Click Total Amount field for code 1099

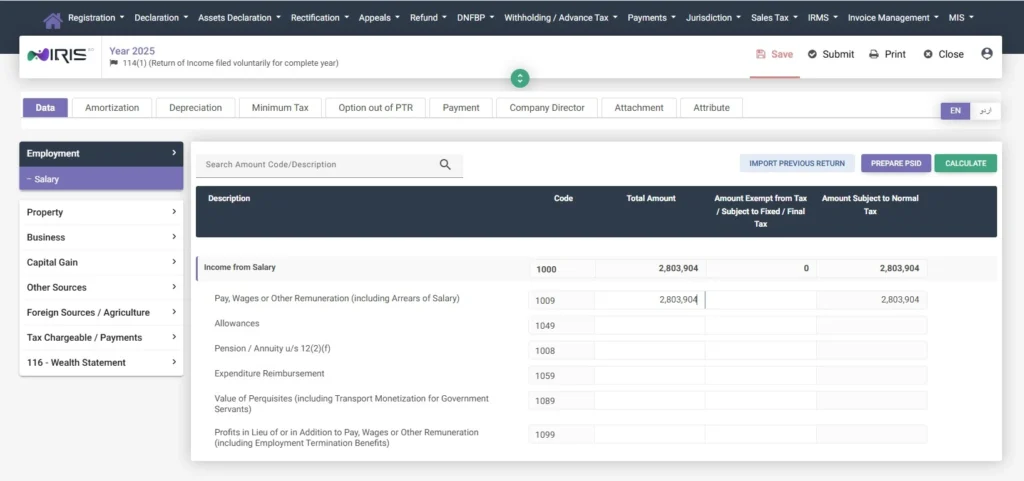coord(650,434)
